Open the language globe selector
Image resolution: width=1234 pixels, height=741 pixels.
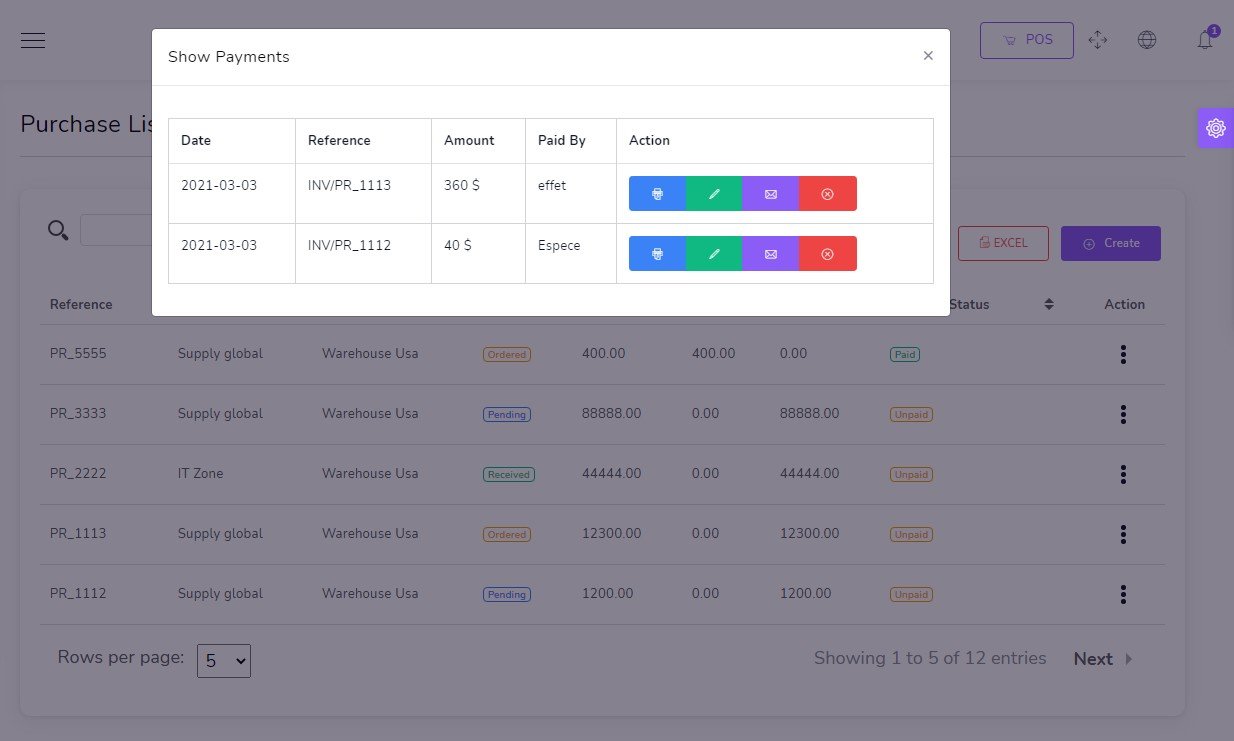[1147, 40]
